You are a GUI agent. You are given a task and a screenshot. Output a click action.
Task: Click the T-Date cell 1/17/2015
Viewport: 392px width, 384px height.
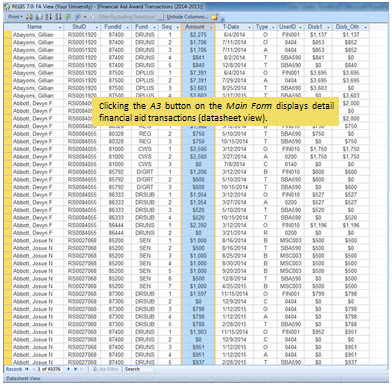[x=235, y=96]
